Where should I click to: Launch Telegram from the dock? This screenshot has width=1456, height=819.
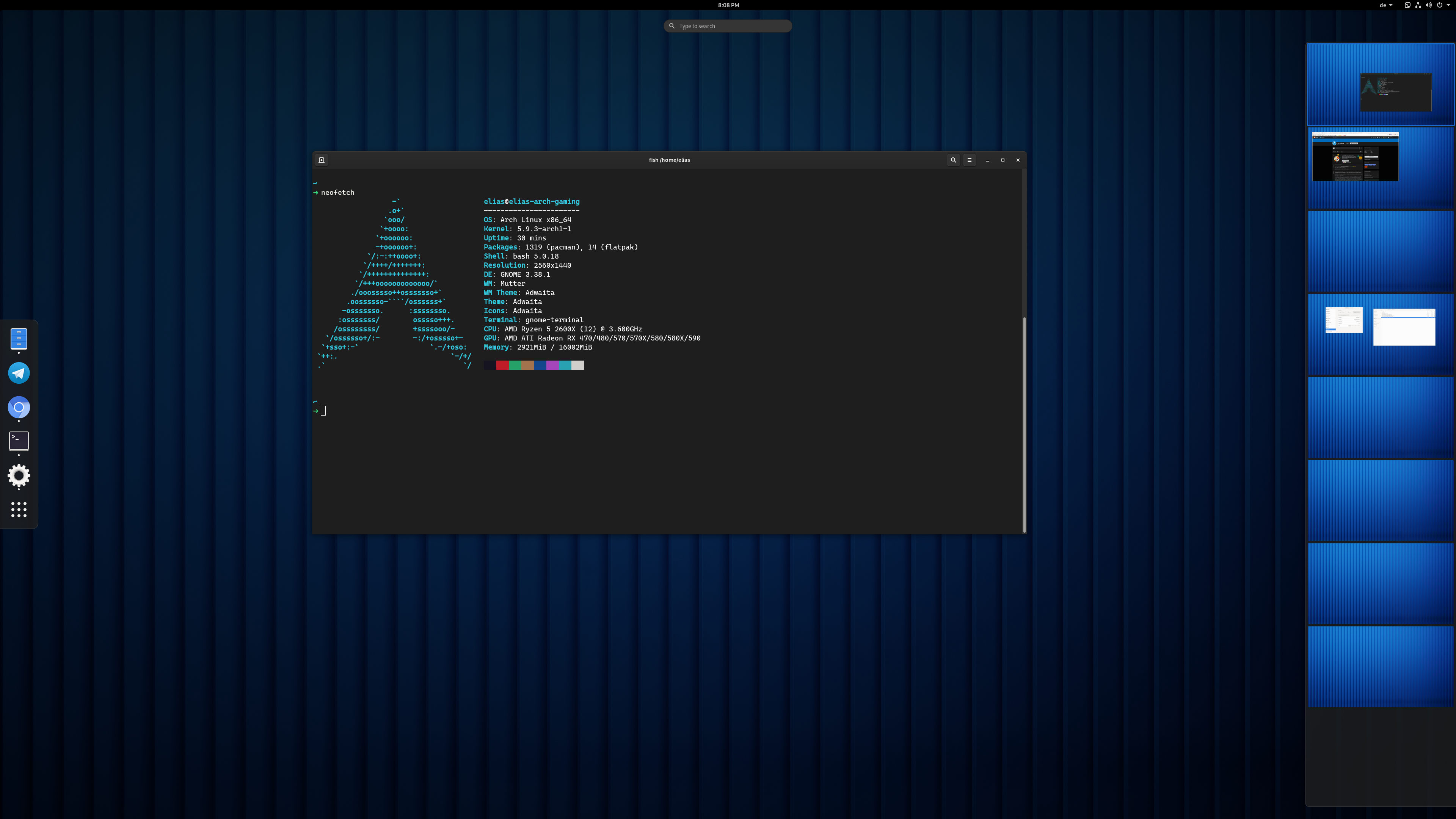click(x=19, y=373)
